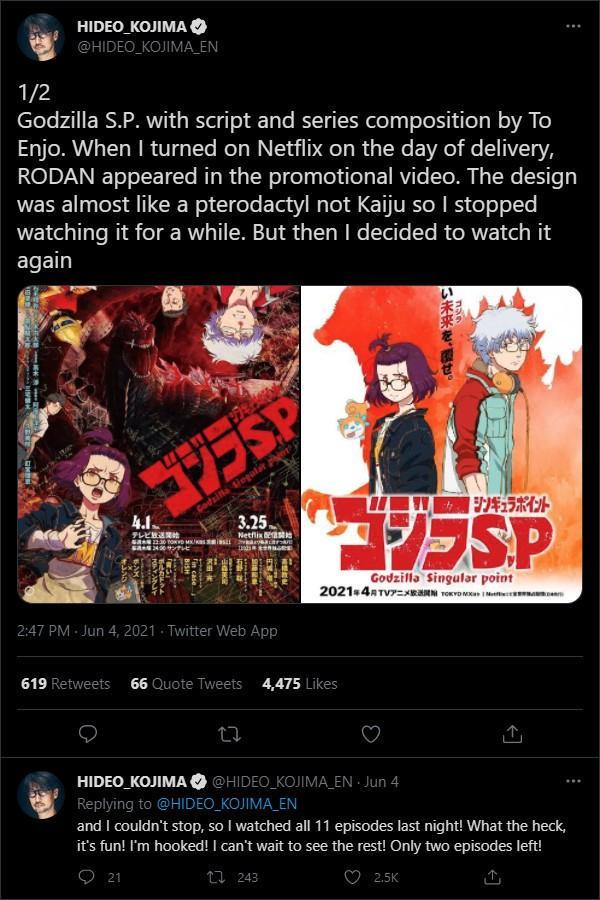Click the @HIDEO_KOJIMA_EN handle under the top name
The height and width of the screenshot is (900, 600).
pyautogui.click(x=148, y=47)
